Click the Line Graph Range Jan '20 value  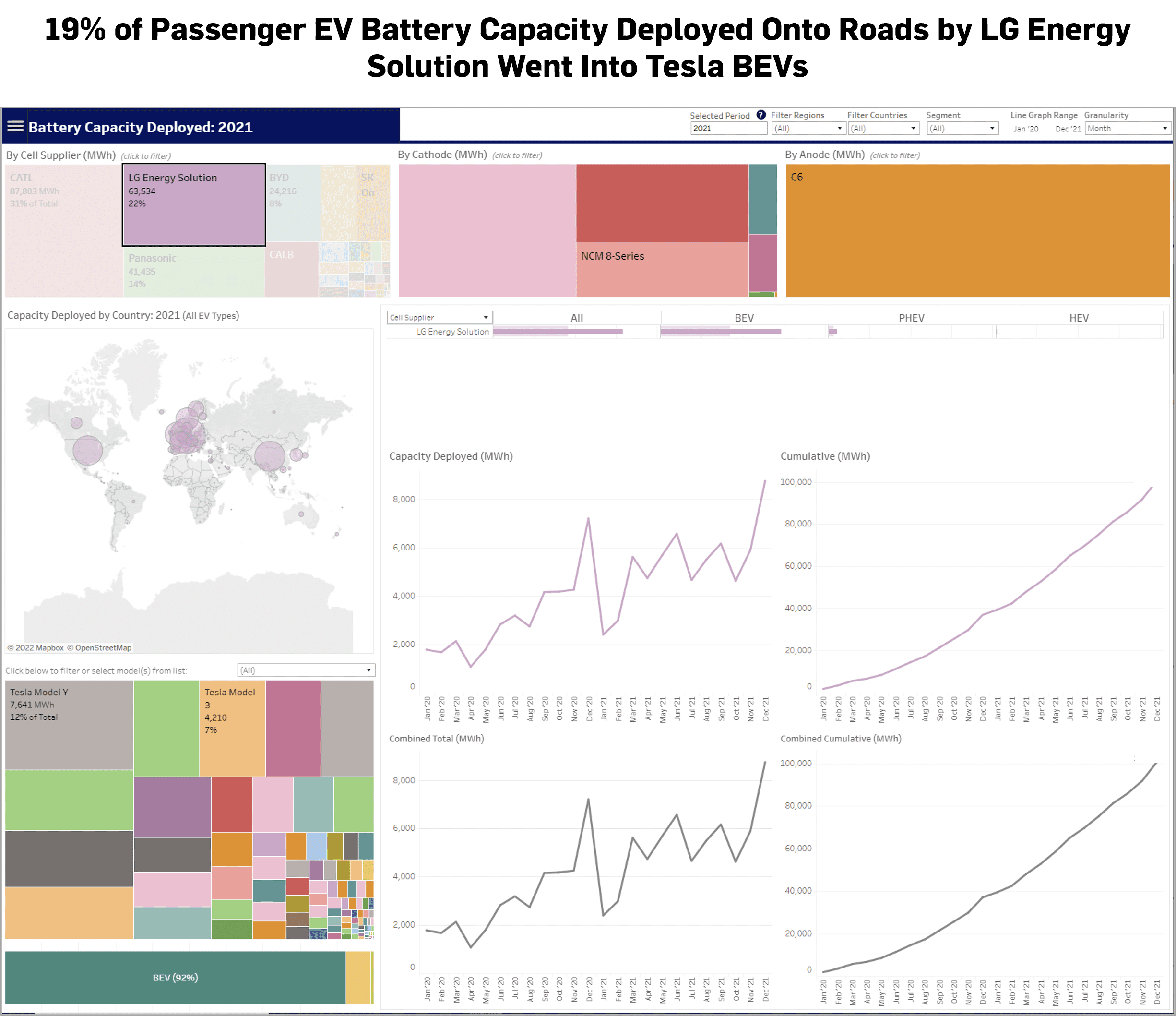pyautogui.click(x=1026, y=129)
